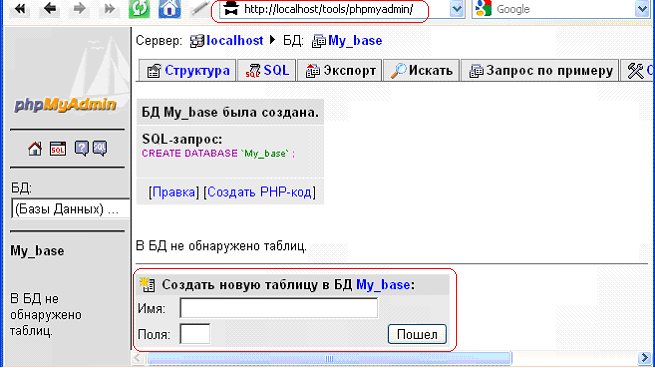Click the Правка link
This screenshot has width=655, height=368.
(173, 192)
